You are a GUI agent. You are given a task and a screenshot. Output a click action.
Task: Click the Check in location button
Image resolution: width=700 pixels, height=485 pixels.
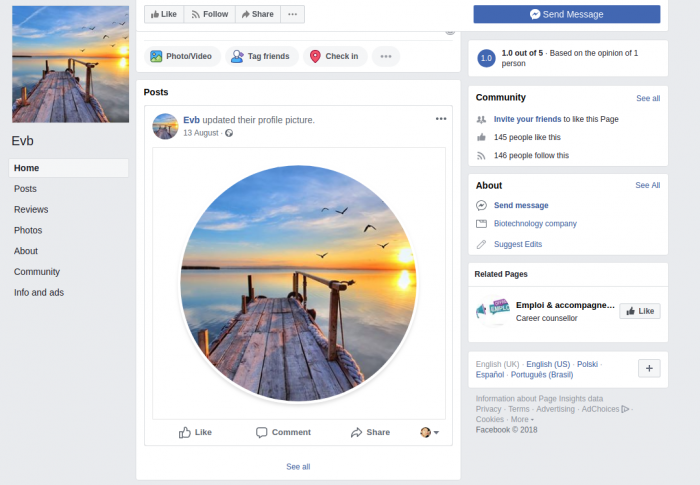335,56
